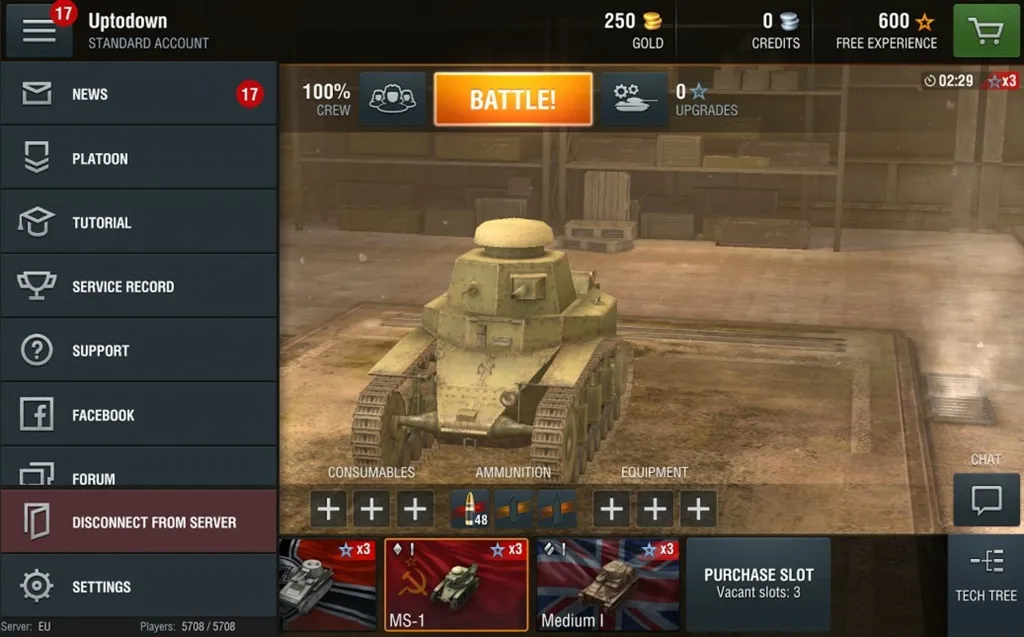Start the BATTLE! button
The image size is (1024, 637).
(513, 99)
